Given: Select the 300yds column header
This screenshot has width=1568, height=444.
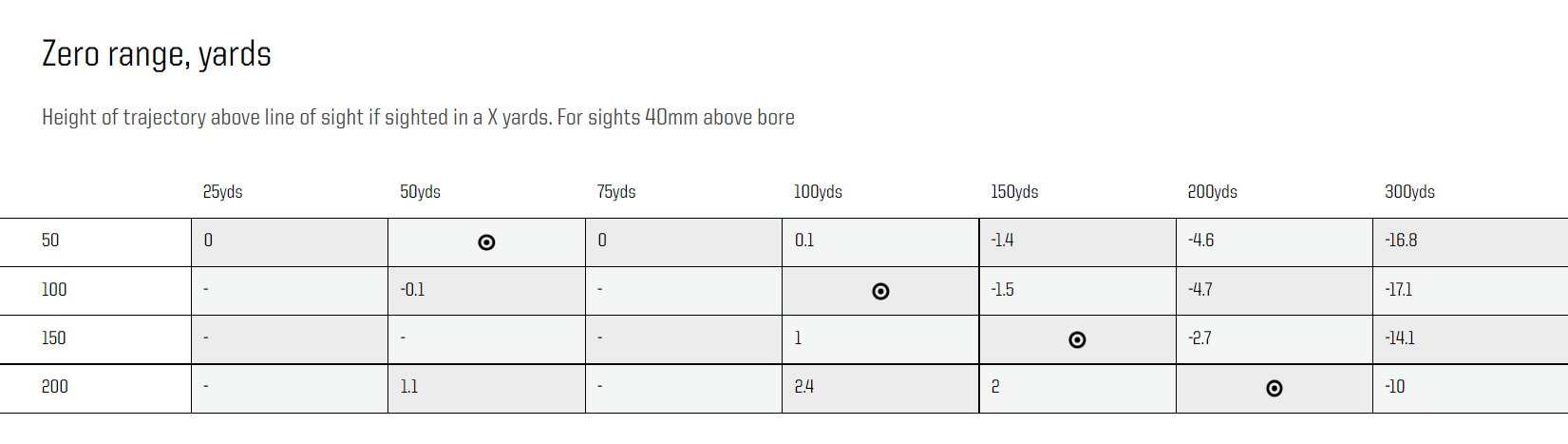Looking at the screenshot, I should (x=1409, y=192).
